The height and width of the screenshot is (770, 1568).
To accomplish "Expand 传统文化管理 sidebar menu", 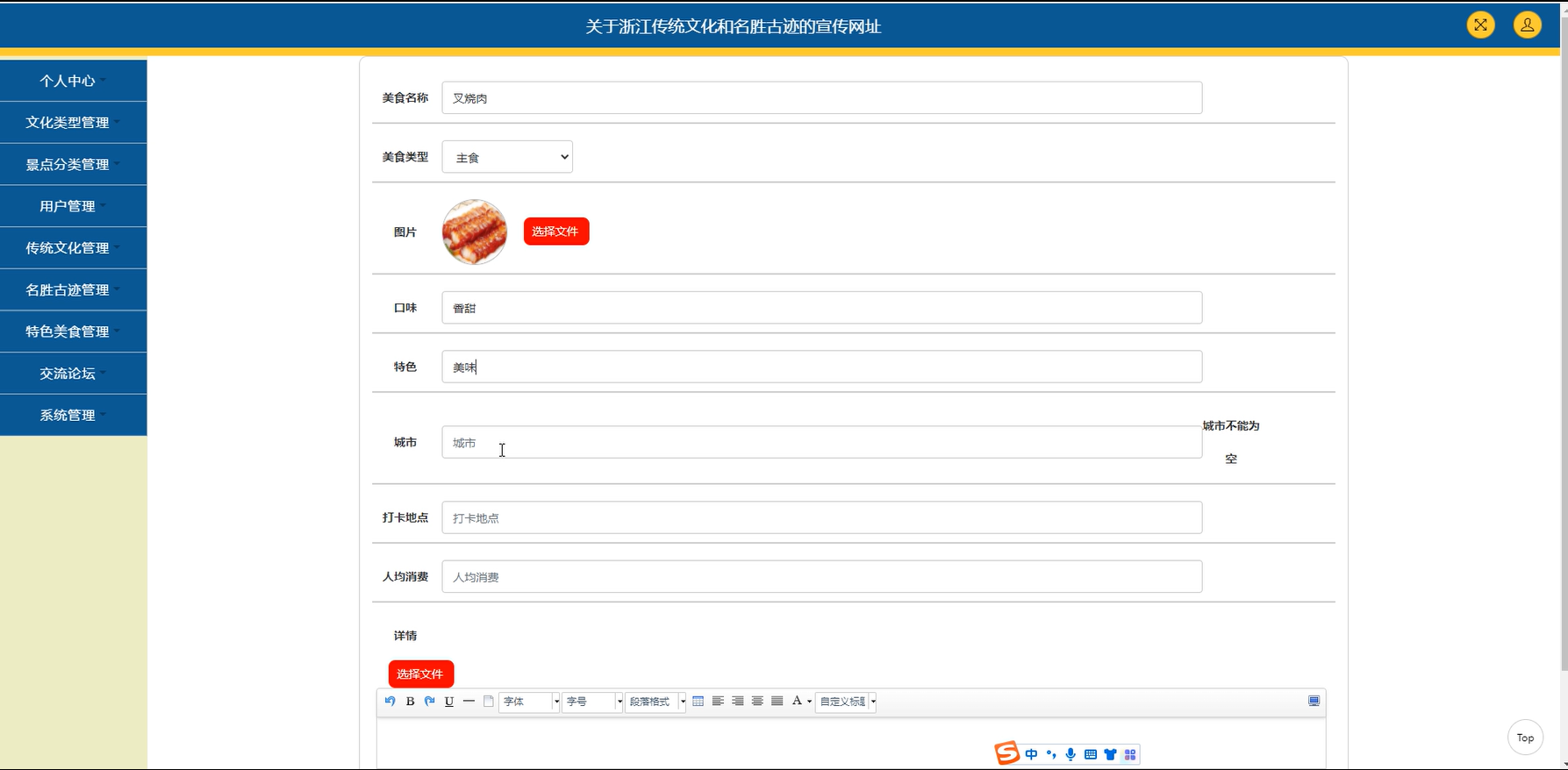I will (x=73, y=247).
